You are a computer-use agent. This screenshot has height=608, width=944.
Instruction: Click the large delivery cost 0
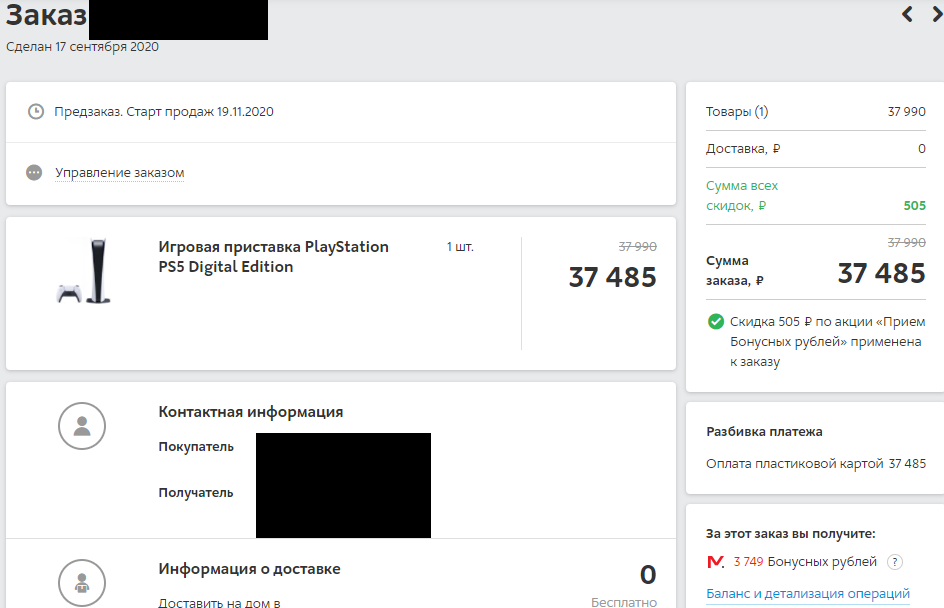click(648, 575)
